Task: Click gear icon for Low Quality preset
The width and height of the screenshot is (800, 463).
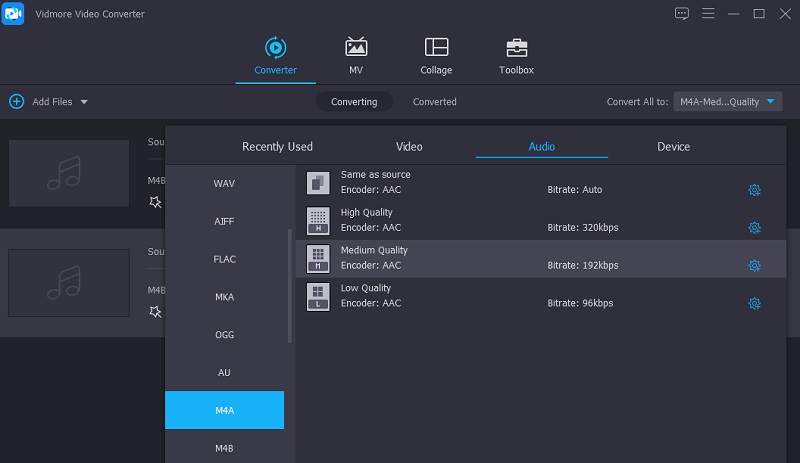Action: 755,304
